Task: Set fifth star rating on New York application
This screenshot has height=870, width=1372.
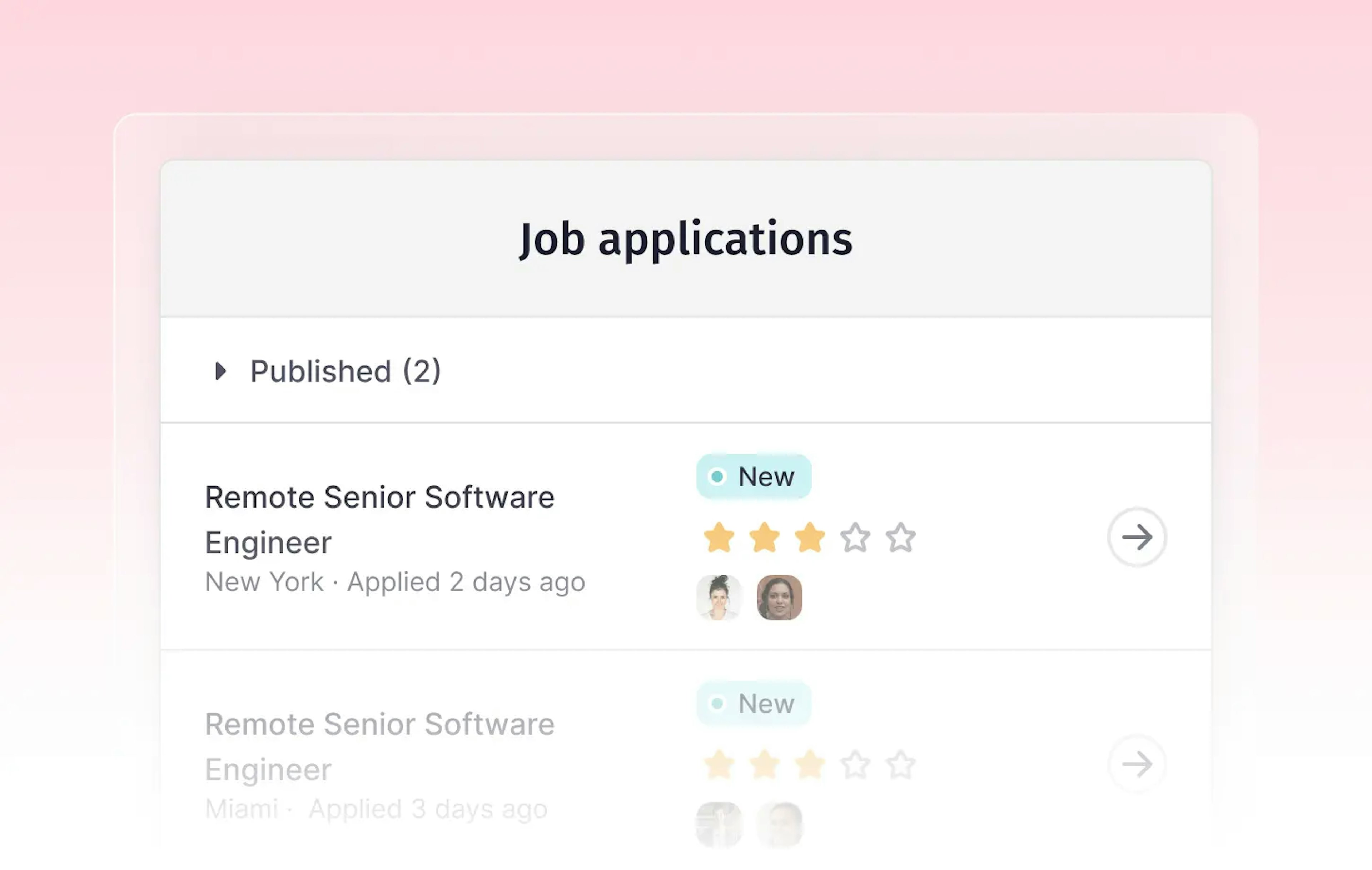Action: point(901,537)
